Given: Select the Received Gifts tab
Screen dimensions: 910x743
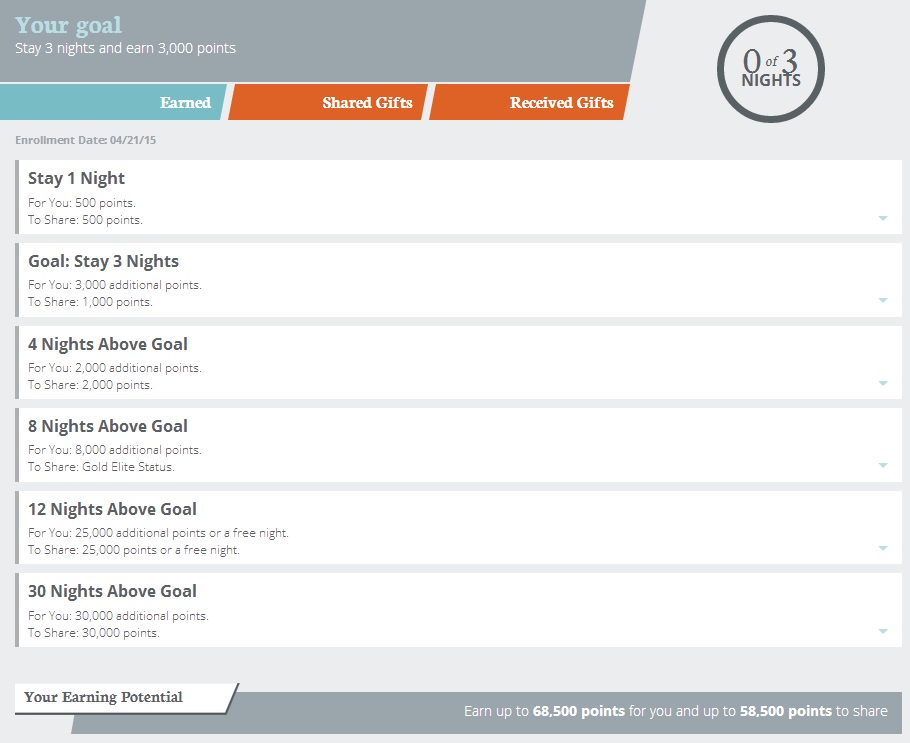Looking at the screenshot, I should coord(561,103).
